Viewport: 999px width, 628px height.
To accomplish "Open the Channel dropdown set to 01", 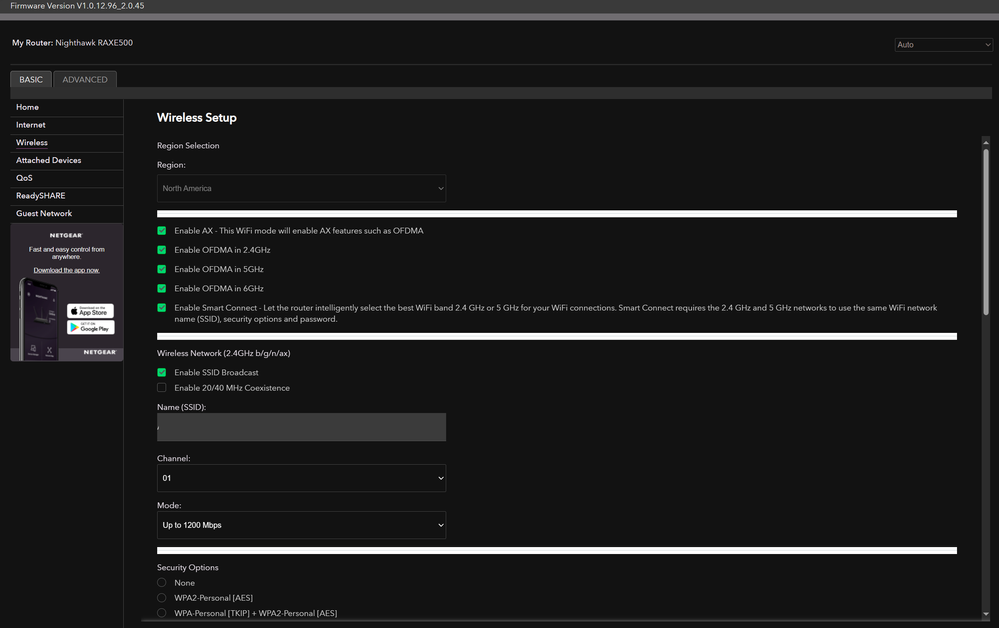I will point(301,478).
